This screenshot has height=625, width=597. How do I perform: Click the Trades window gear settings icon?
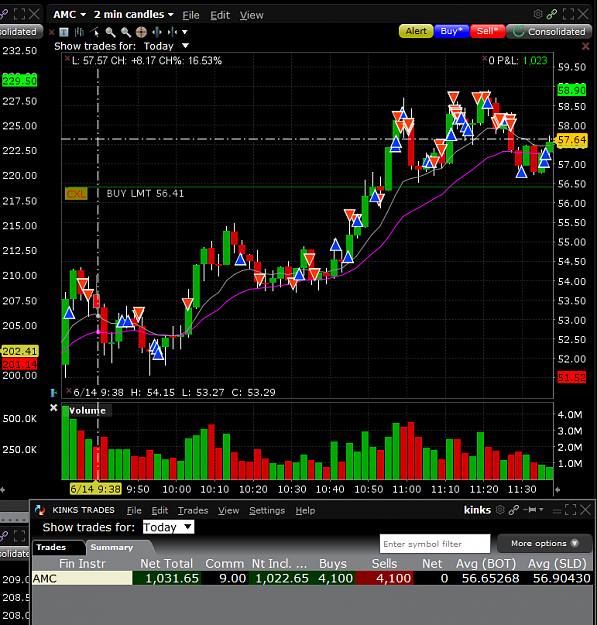[x=500, y=510]
